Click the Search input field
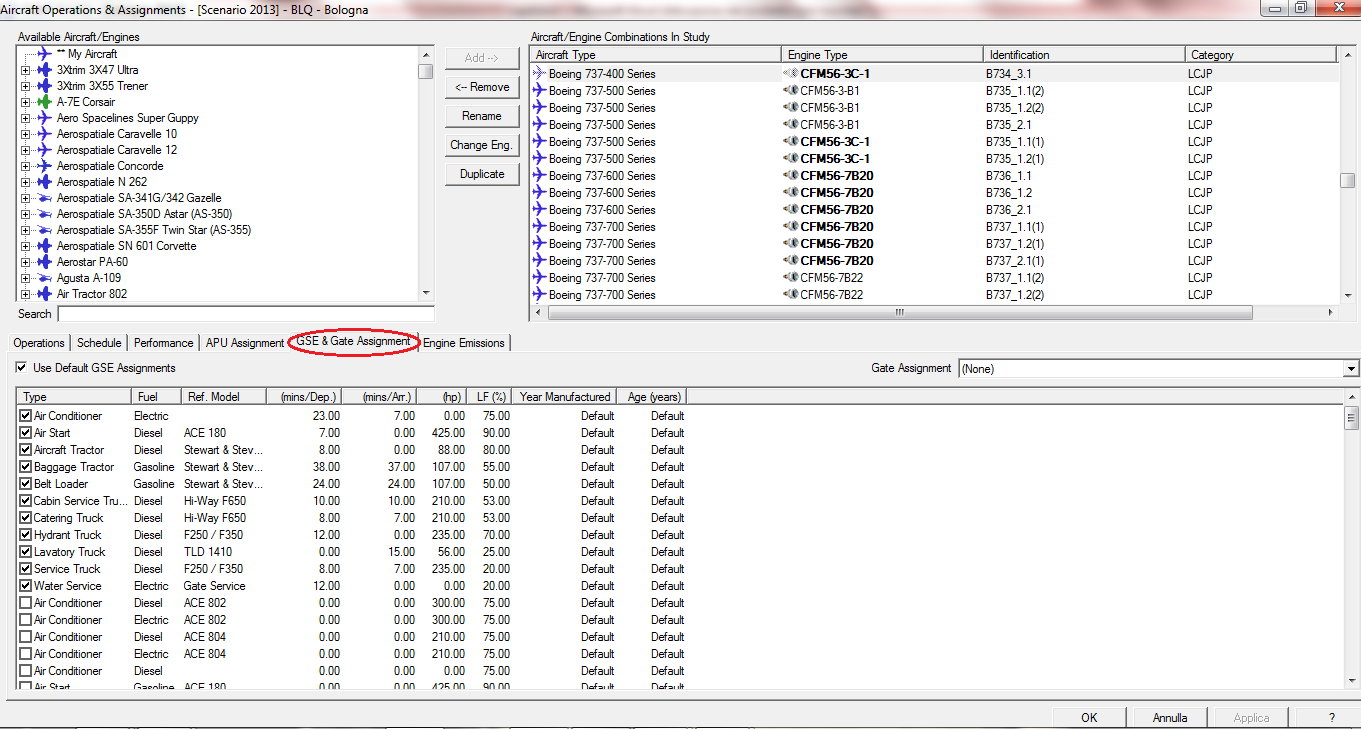1361x729 pixels. [246, 314]
